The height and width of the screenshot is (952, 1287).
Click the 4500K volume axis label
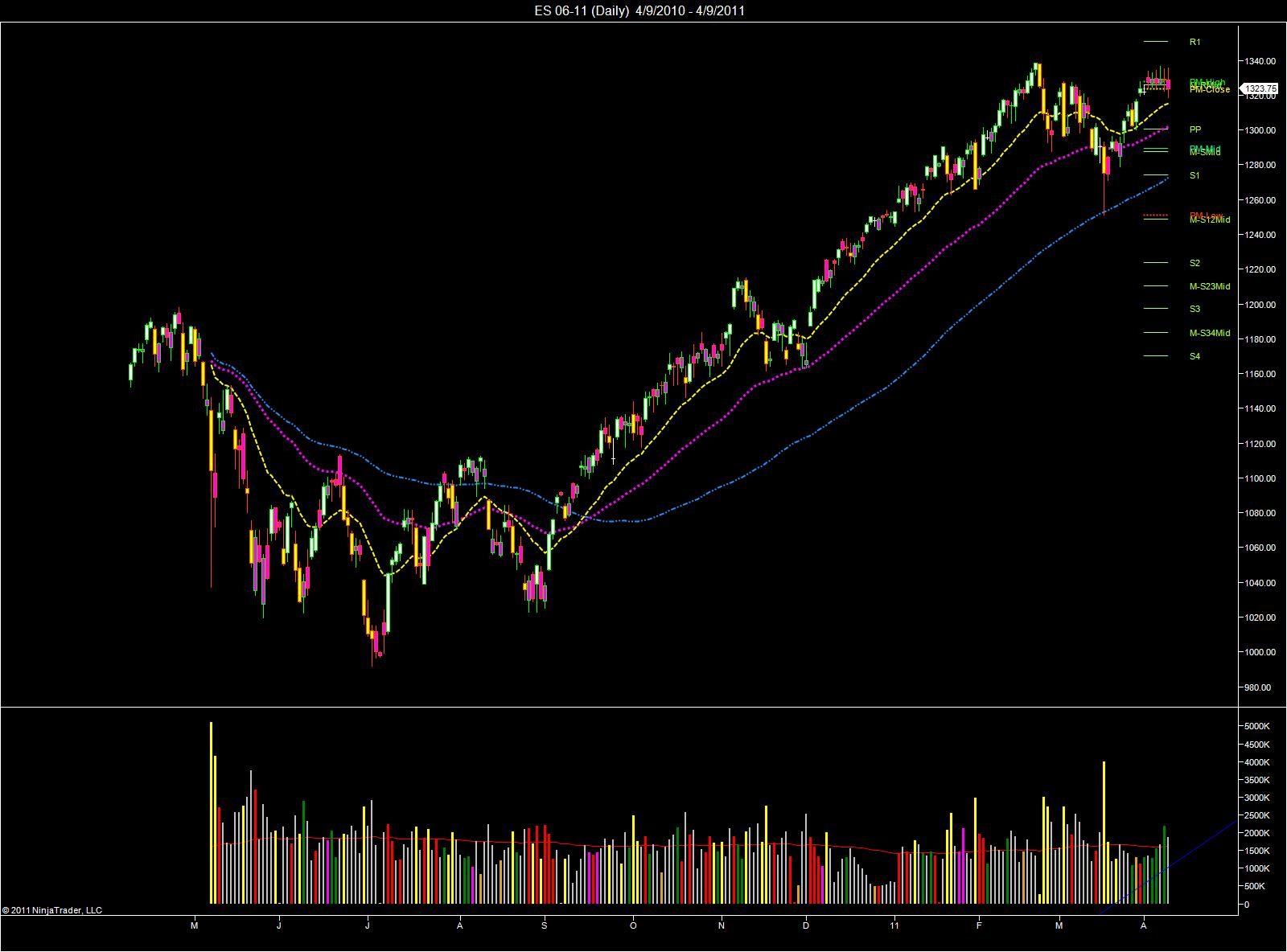click(1256, 745)
